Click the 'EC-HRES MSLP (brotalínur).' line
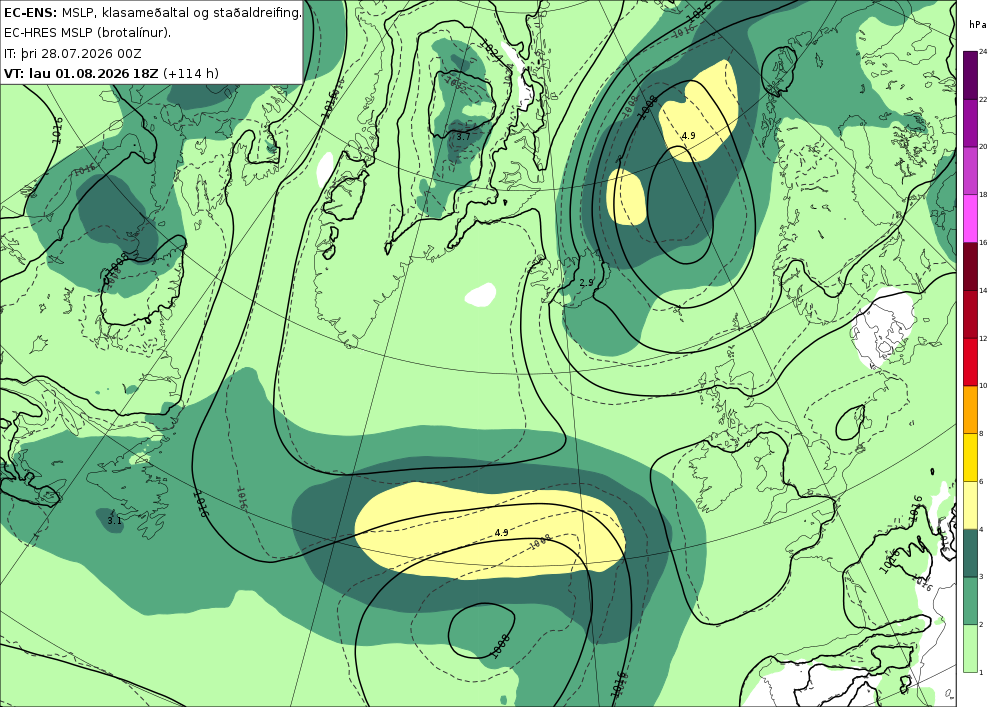The width and height of the screenshot is (1000, 707). pyautogui.click(x=87, y=33)
